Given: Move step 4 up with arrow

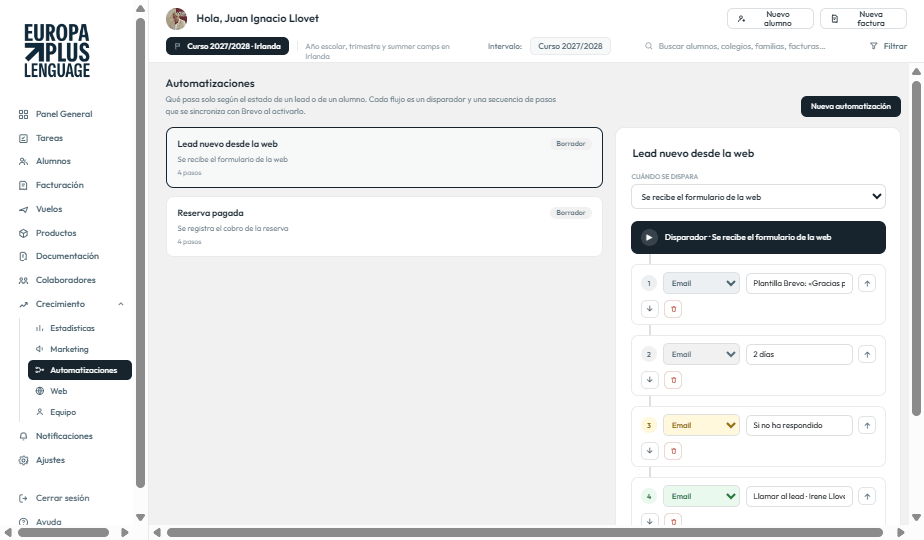Looking at the screenshot, I should (x=867, y=497).
